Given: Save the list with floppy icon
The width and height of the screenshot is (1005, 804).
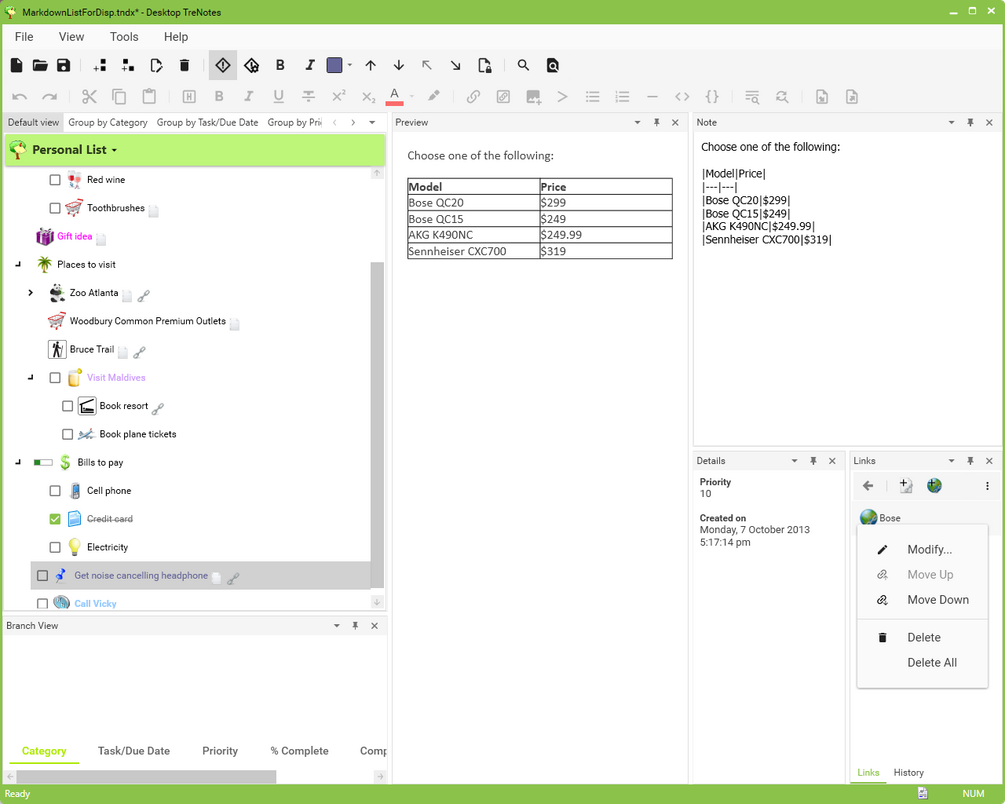Looking at the screenshot, I should pyautogui.click(x=63, y=65).
